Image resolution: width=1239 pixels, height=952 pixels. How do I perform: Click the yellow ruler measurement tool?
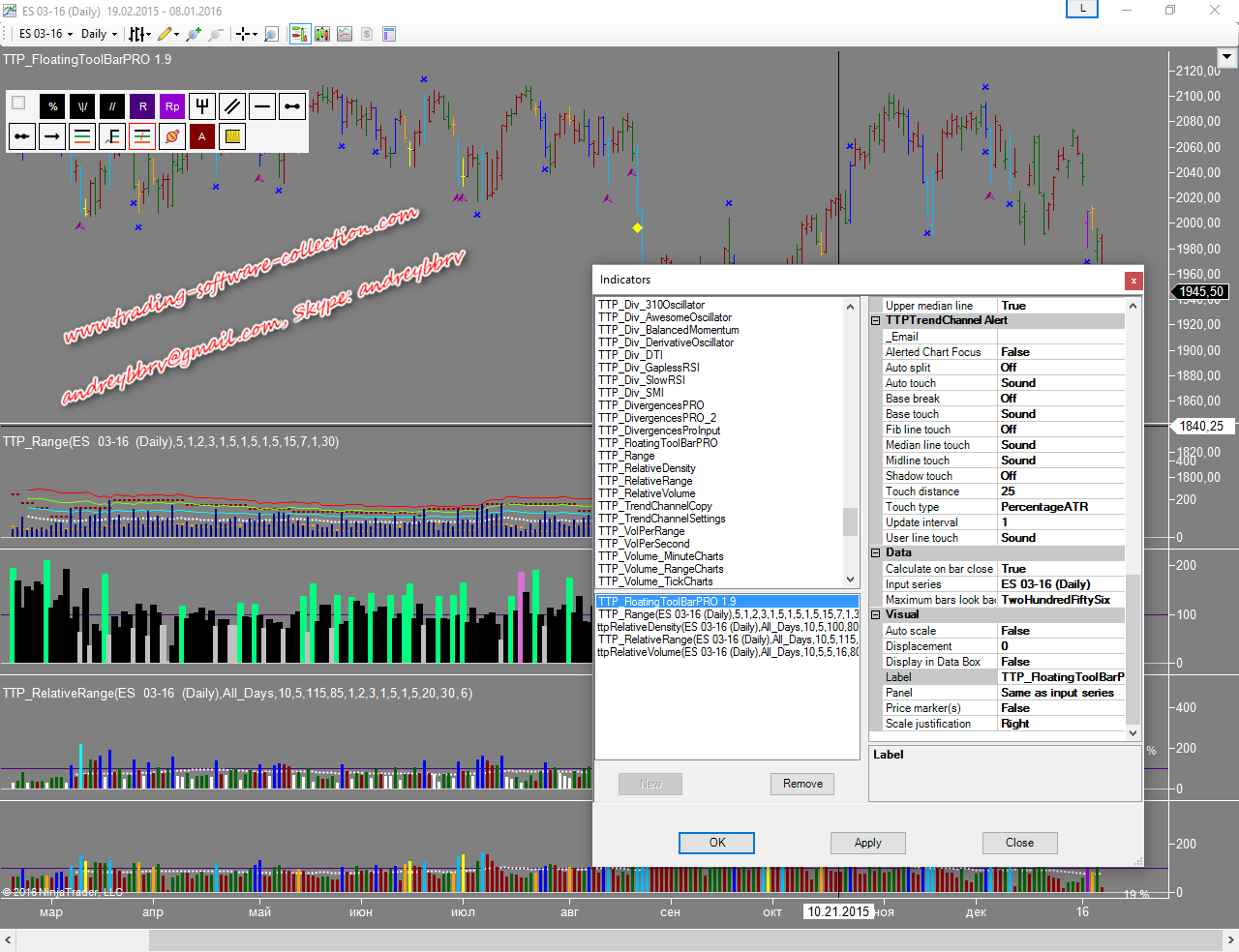click(x=232, y=136)
